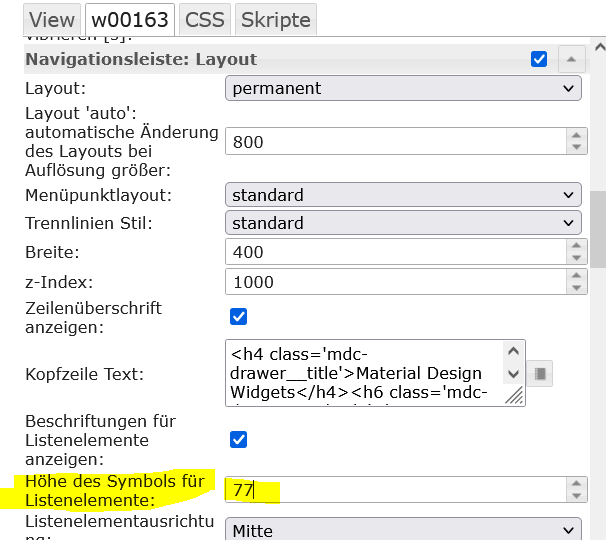Viewport: 606px width, 540px height.
Task: Decrease the Breite value
Action: (577, 258)
